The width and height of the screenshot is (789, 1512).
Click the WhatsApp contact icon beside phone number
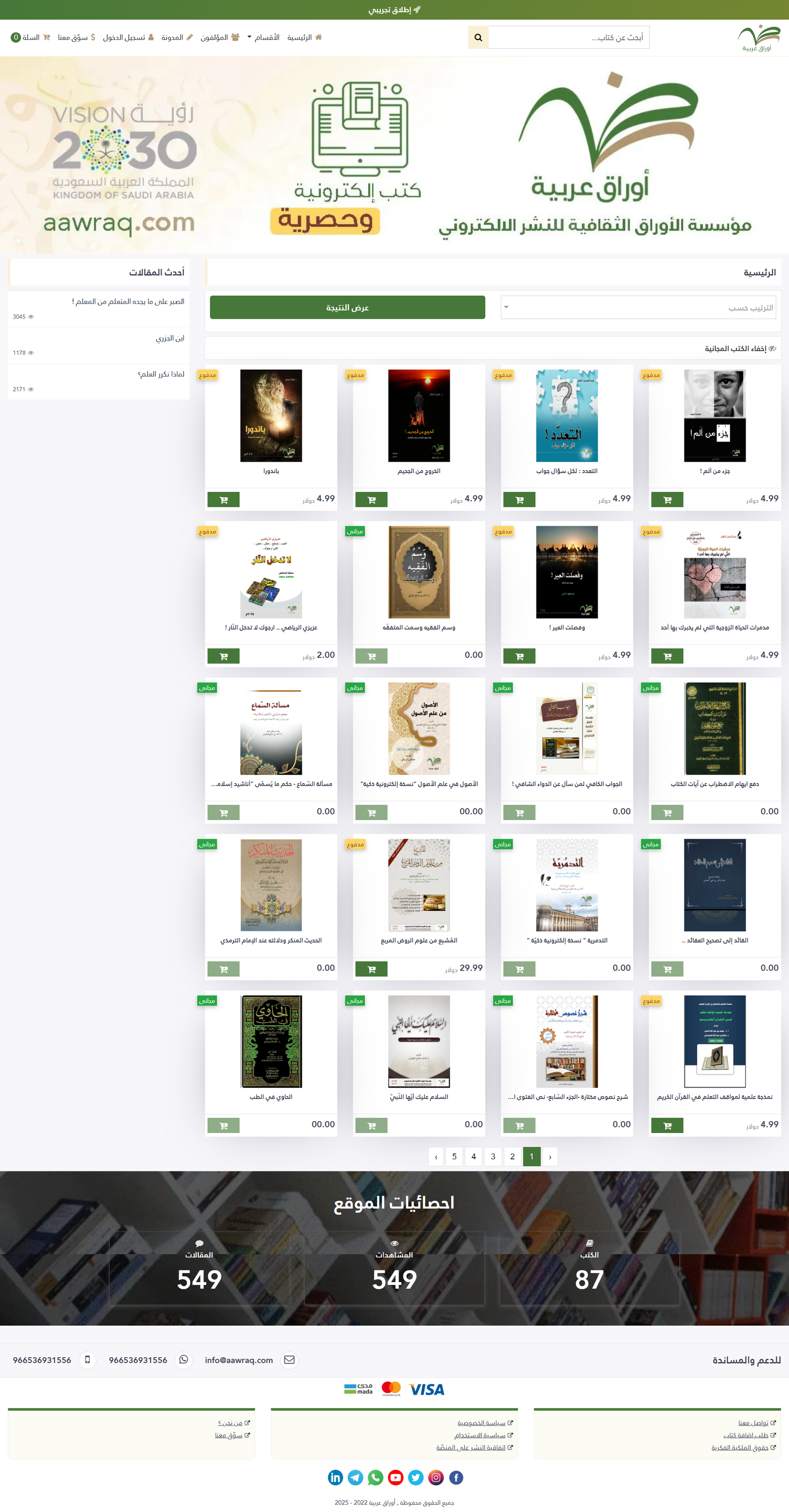click(x=184, y=1359)
